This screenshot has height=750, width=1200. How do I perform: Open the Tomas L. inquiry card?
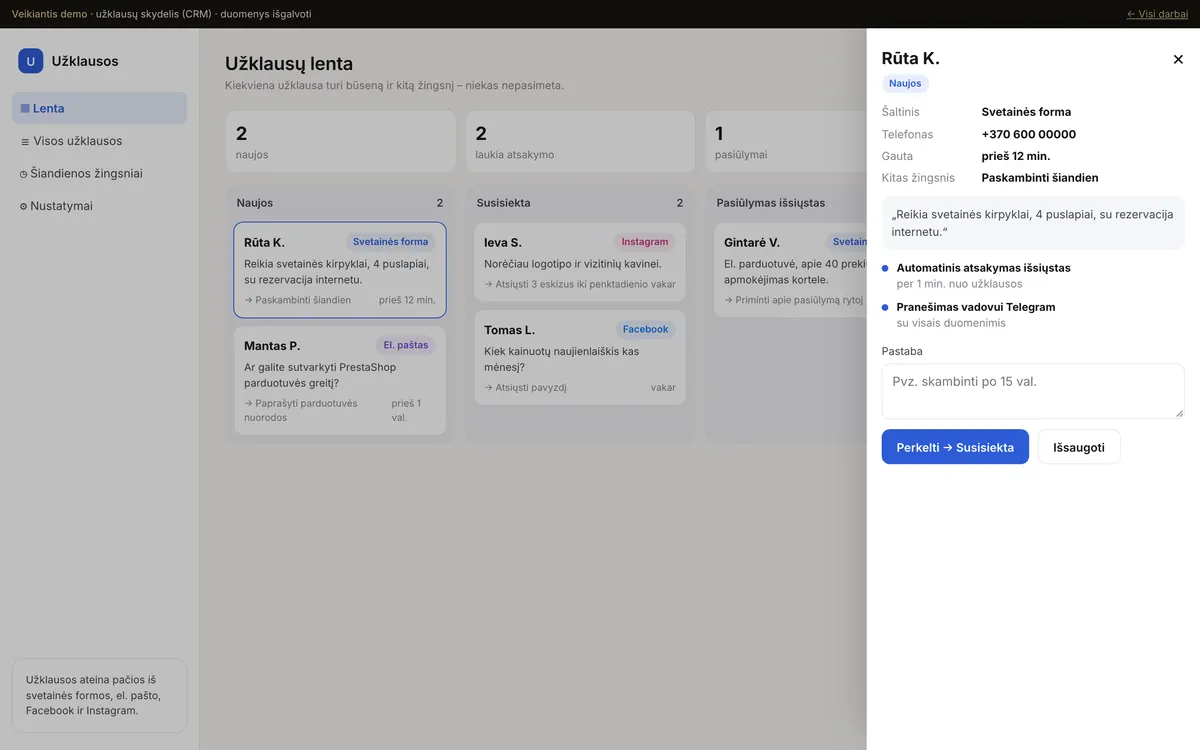coord(580,357)
